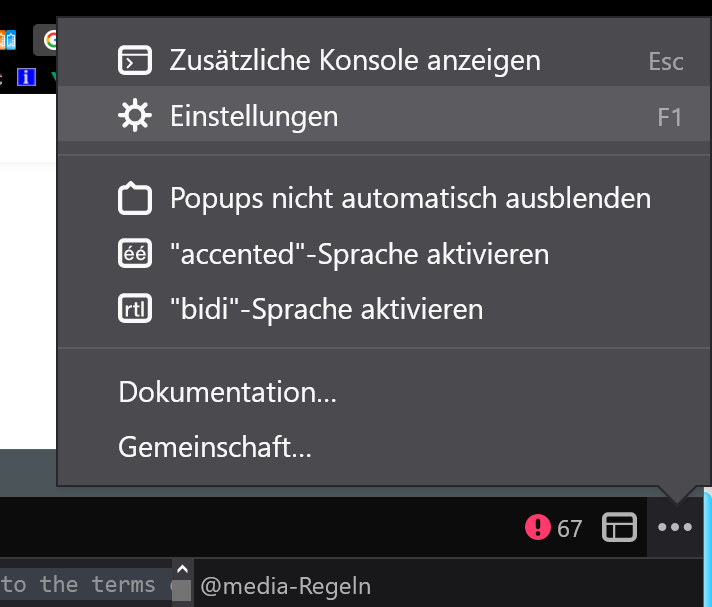
Task: Choose Zusätzliche Konsole anzeigen
Action: tap(355, 61)
